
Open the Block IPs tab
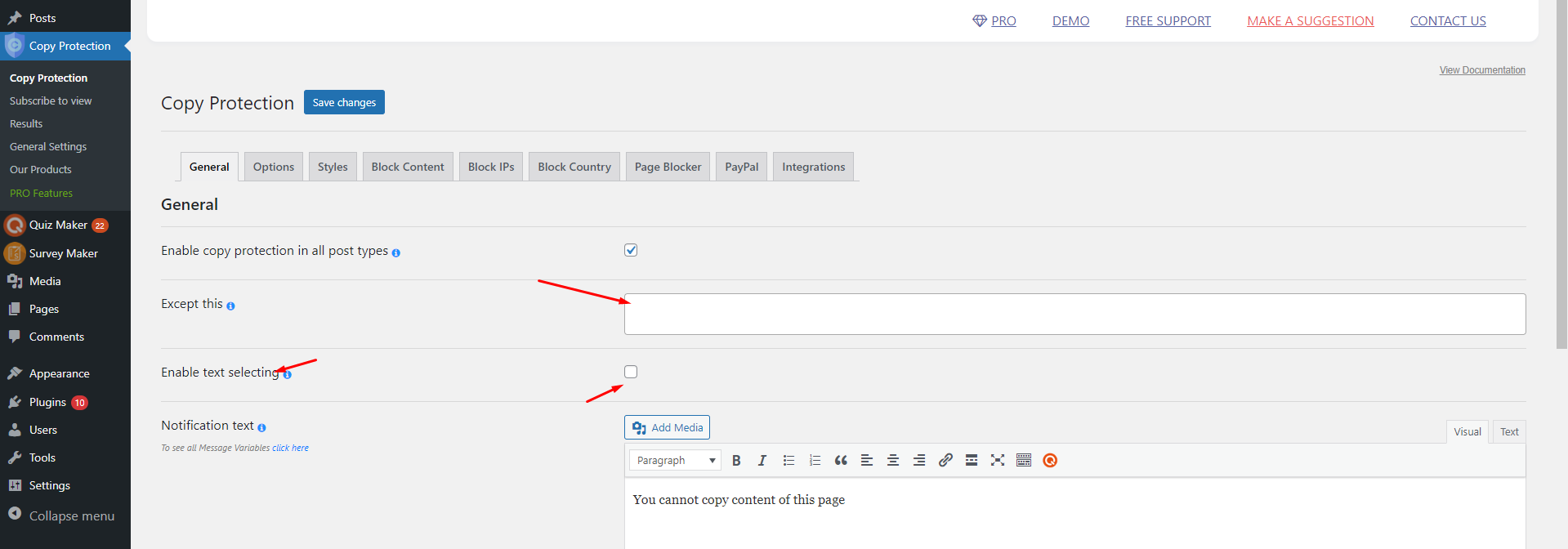coord(491,167)
